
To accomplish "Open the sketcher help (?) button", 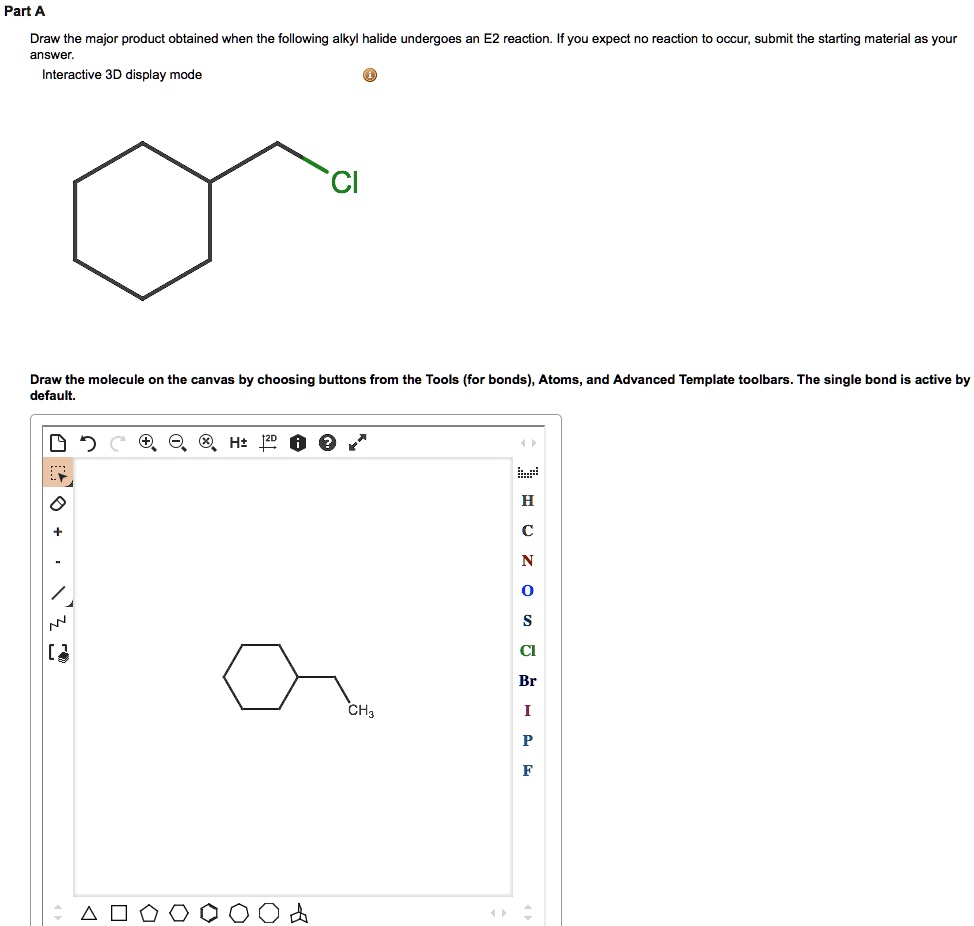I will pyautogui.click(x=327, y=442).
